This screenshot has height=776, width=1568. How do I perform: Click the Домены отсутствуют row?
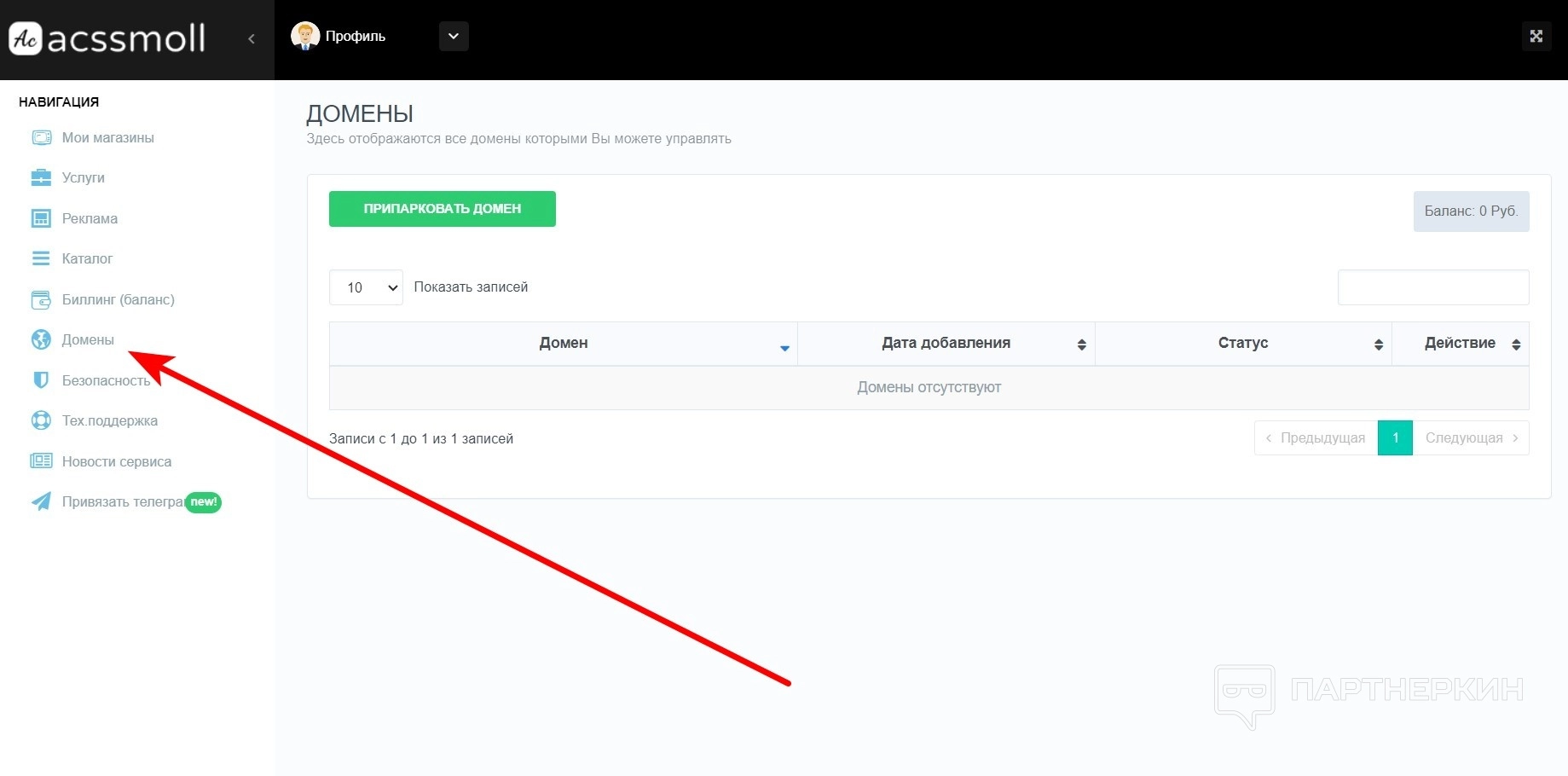click(929, 387)
